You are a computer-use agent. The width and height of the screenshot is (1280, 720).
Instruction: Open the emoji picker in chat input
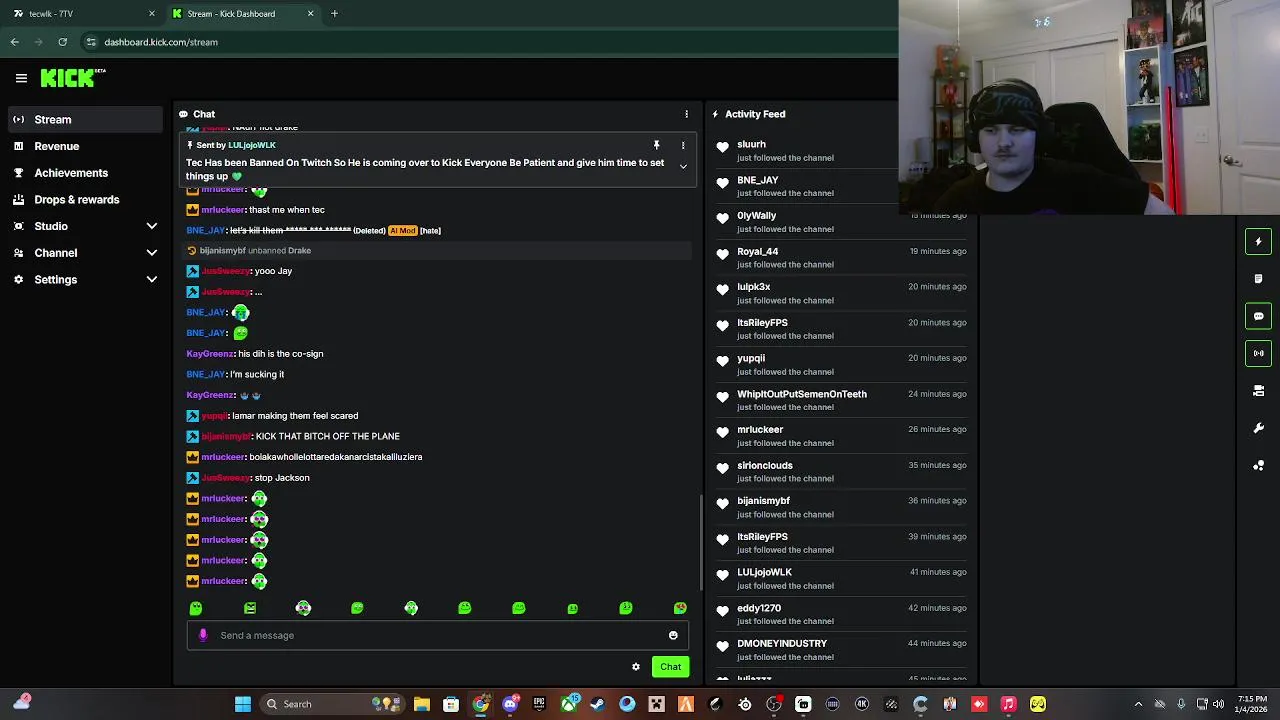pos(673,635)
